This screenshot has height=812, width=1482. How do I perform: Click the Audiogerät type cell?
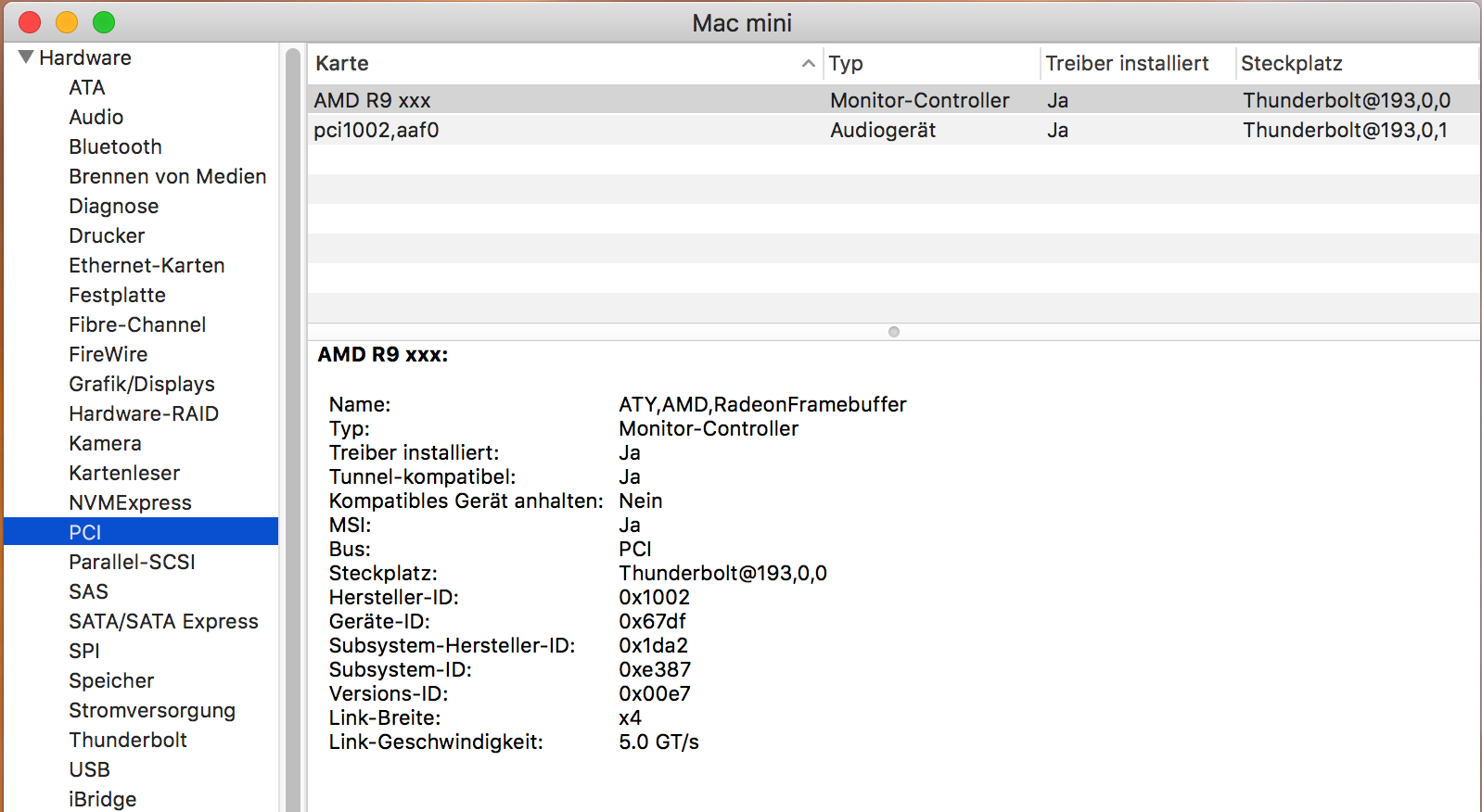point(883,130)
